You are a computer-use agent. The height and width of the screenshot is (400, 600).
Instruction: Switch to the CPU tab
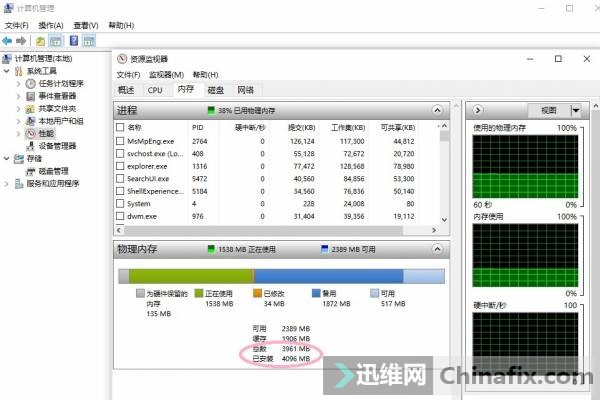pyautogui.click(x=155, y=90)
